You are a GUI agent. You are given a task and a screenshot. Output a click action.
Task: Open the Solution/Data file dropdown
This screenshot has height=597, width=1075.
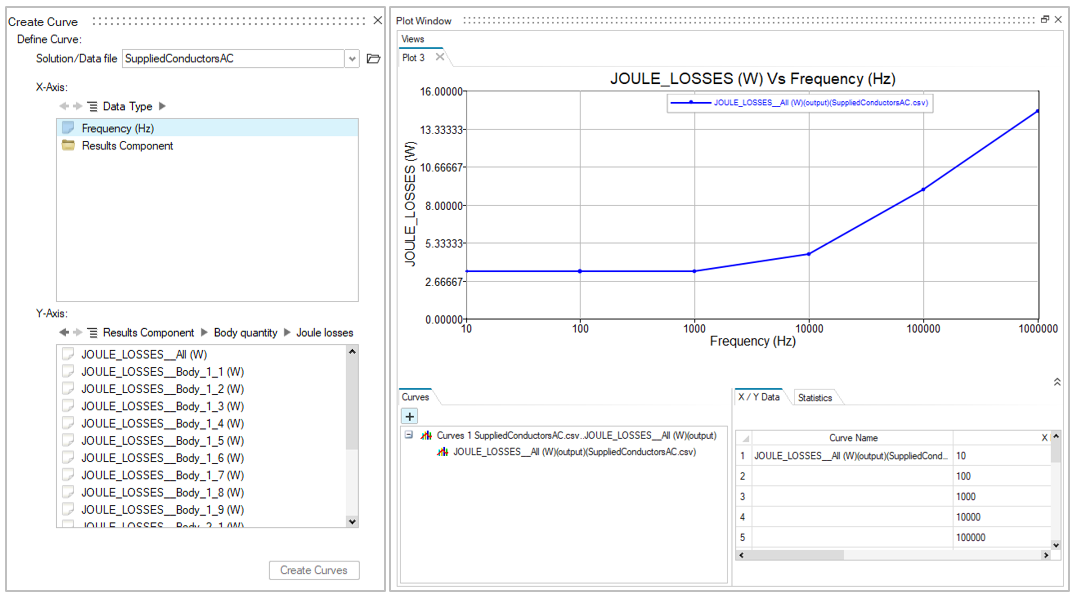[x=352, y=59]
